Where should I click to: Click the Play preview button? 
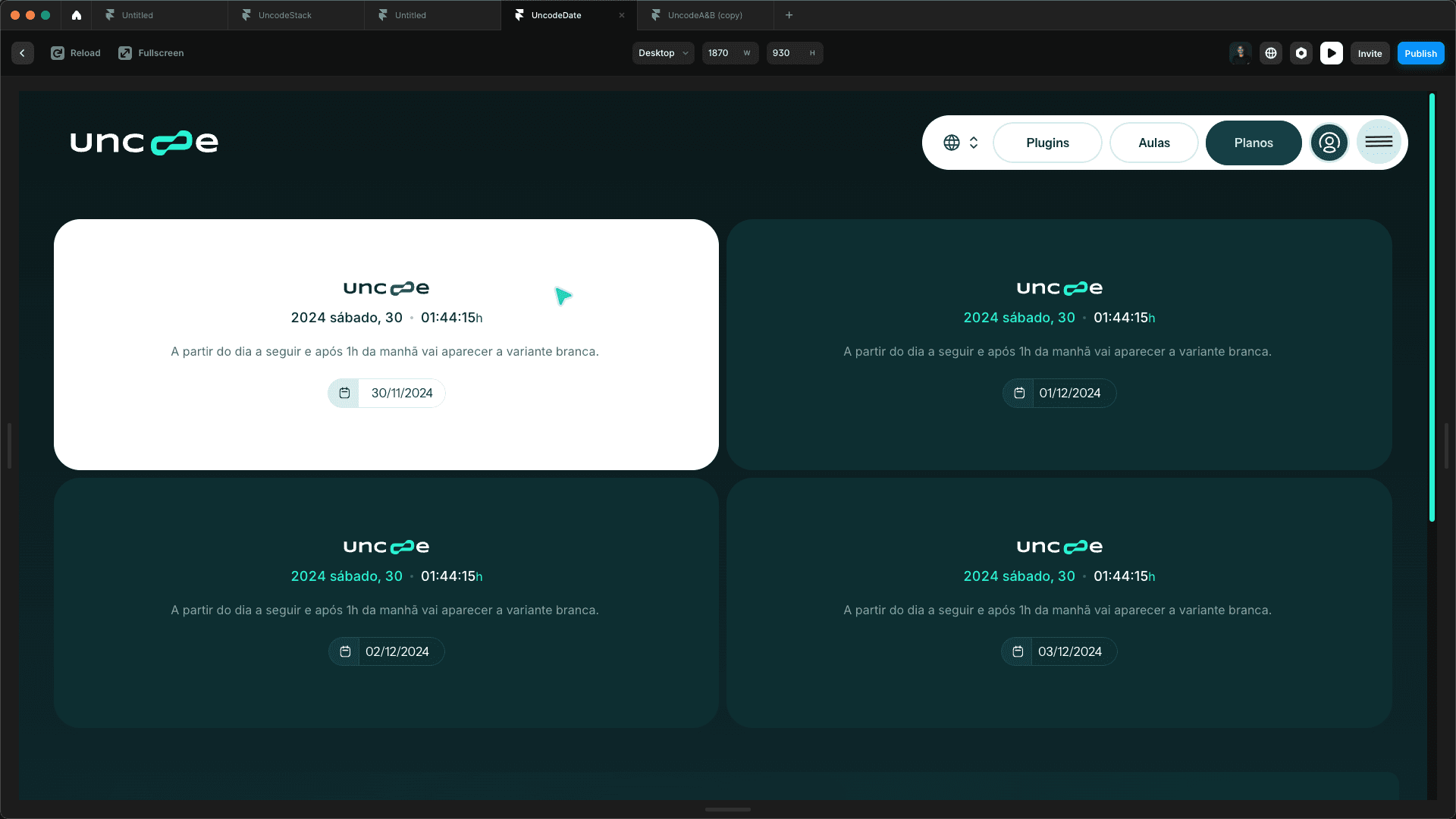click(x=1332, y=53)
